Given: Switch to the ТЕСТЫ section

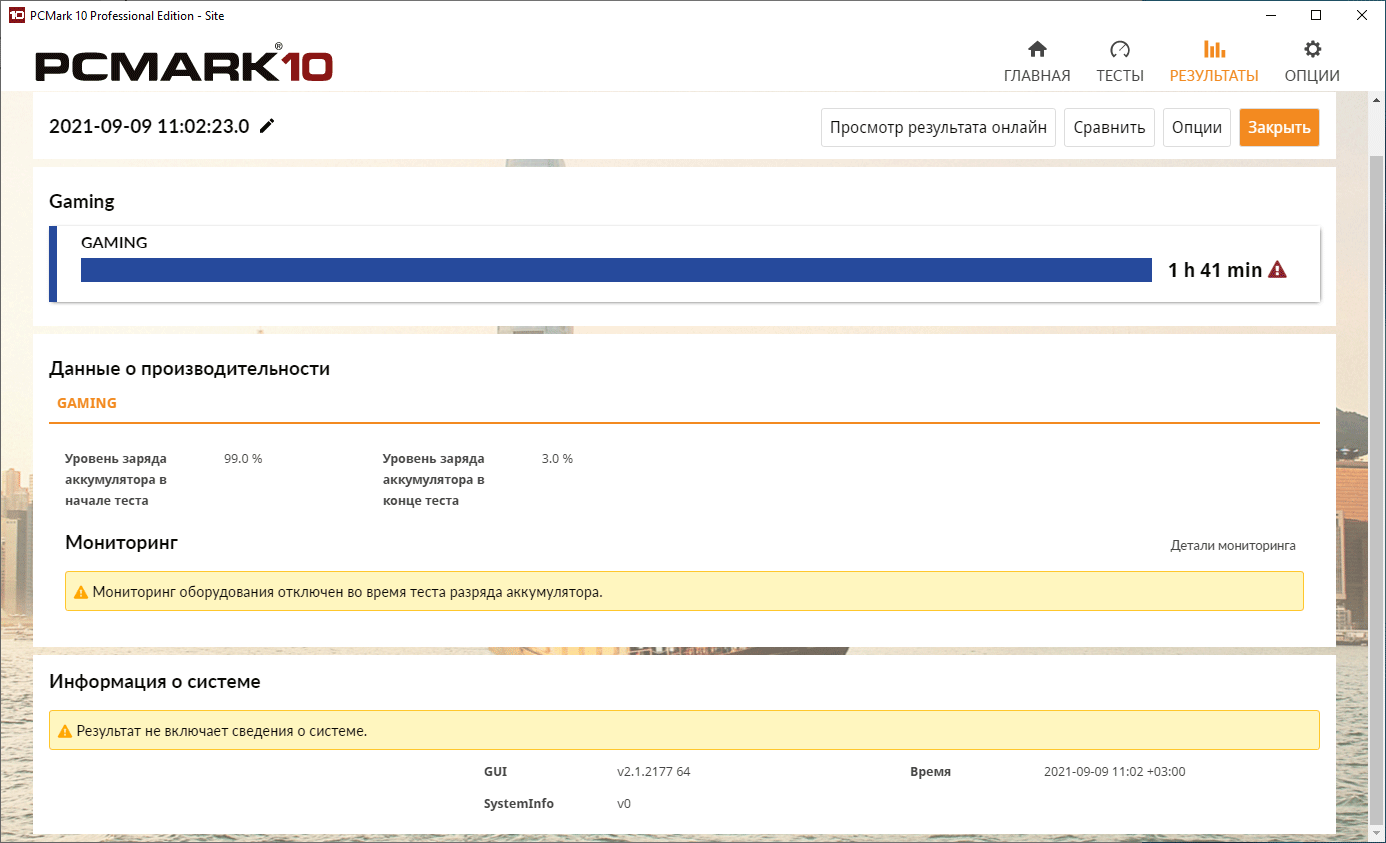Looking at the screenshot, I should coord(1120,61).
